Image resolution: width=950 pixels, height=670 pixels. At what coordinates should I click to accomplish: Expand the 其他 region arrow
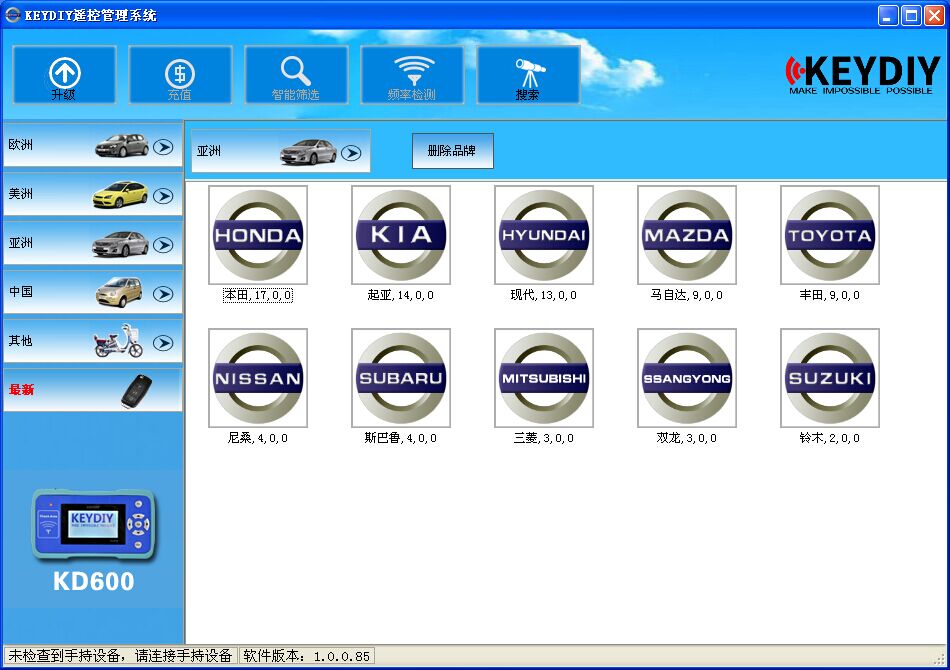163,343
